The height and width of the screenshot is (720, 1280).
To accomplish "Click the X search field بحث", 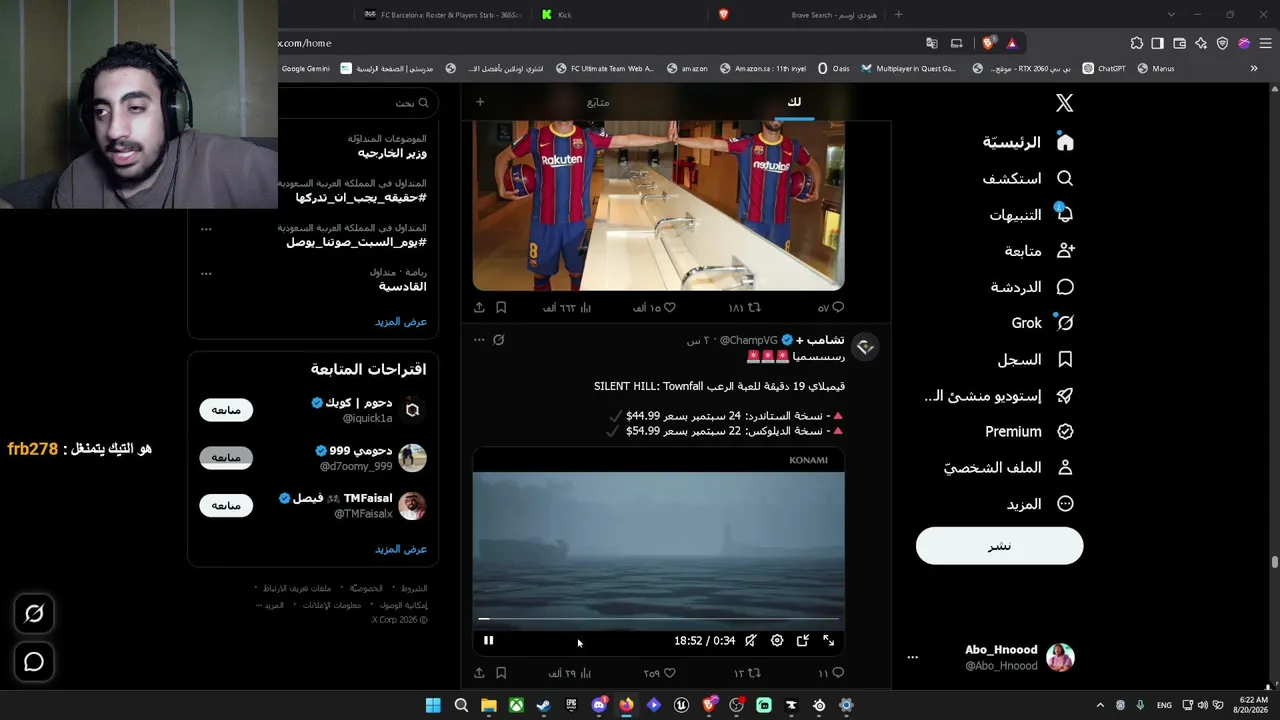I will (x=360, y=103).
